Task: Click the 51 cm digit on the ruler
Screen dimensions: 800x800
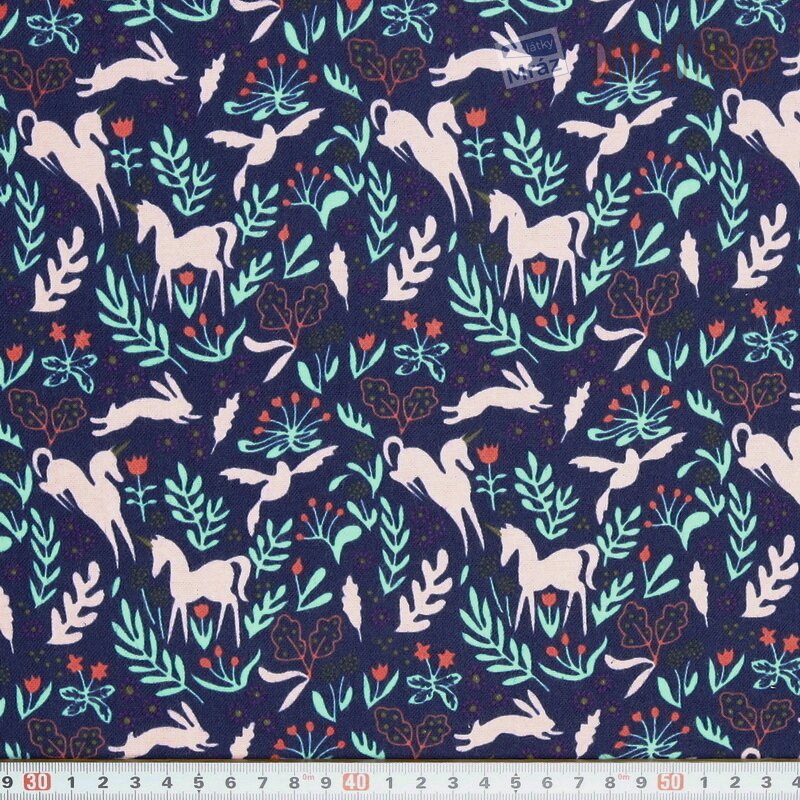Action: tap(703, 780)
